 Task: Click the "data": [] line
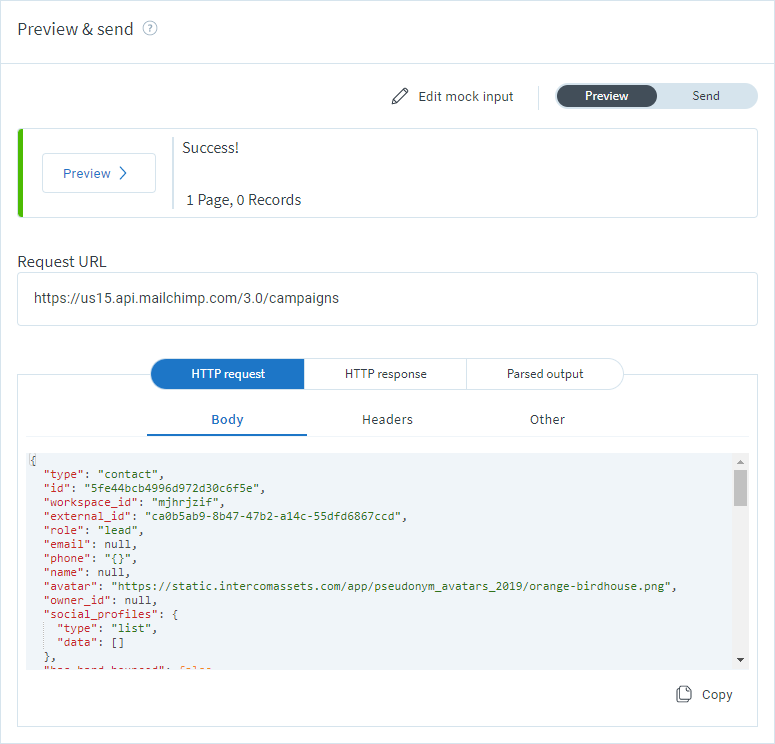(90, 642)
